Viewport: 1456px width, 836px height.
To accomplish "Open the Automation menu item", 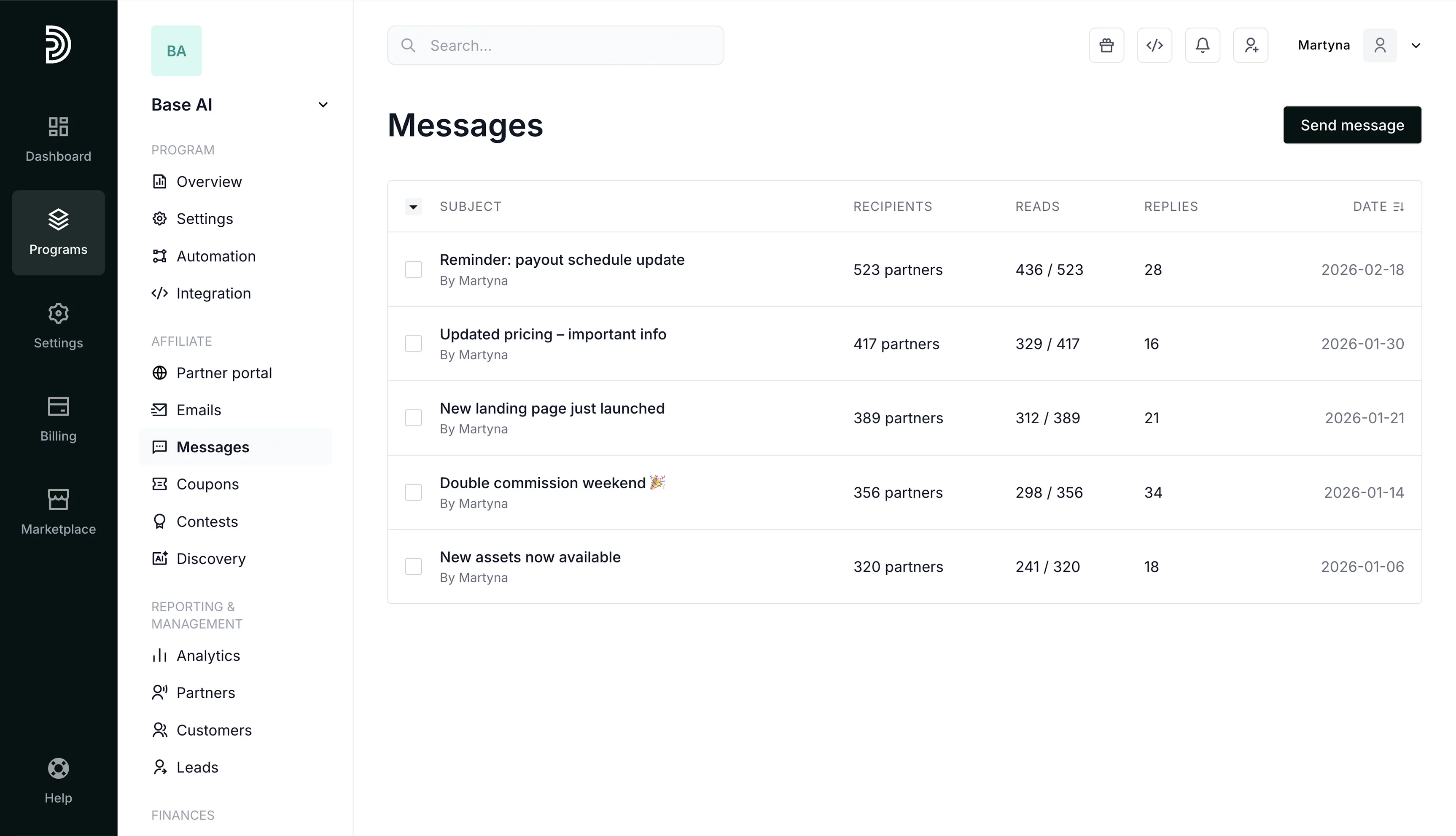I will [x=215, y=256].
